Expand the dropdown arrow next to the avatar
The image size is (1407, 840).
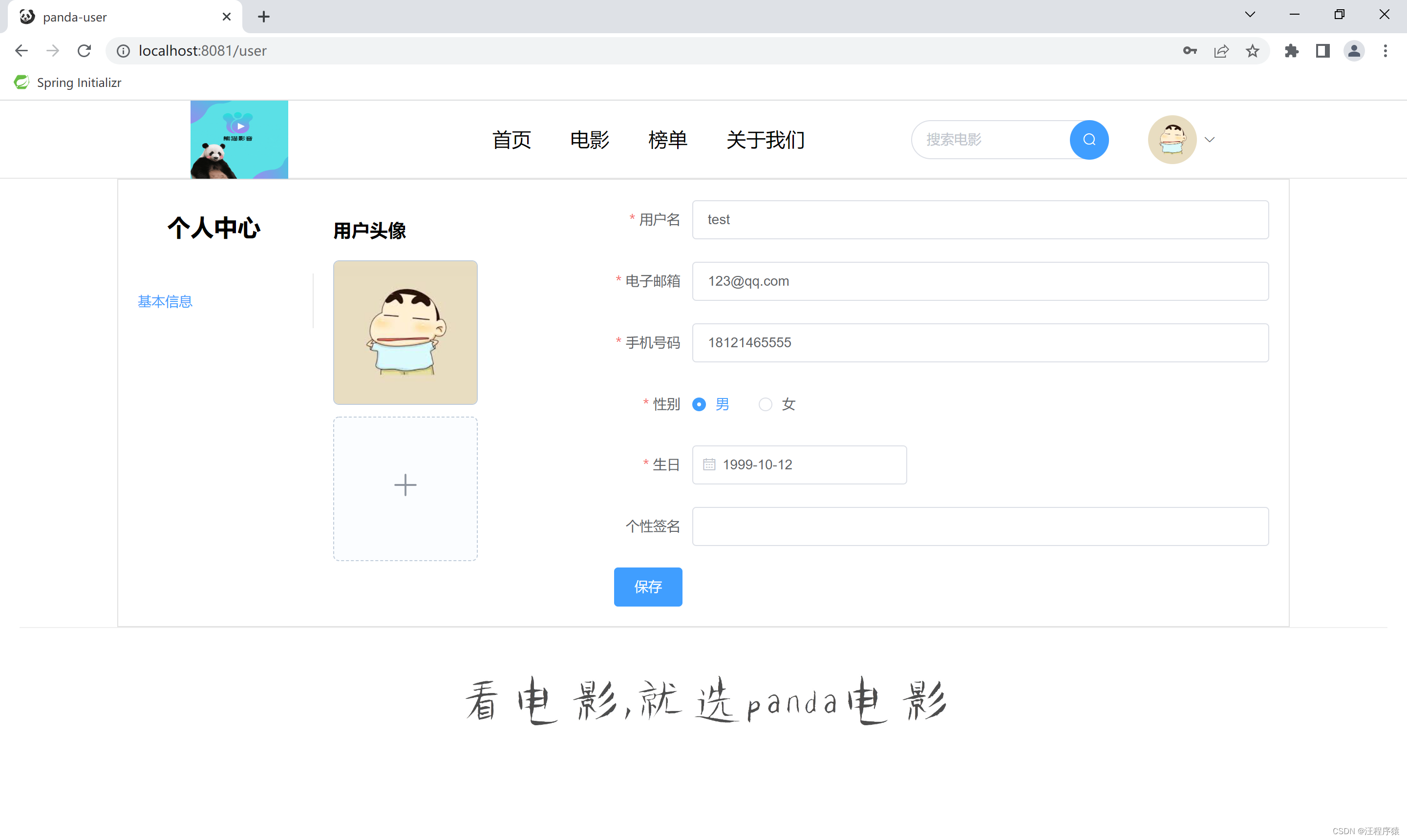(x=1210, y=139)
